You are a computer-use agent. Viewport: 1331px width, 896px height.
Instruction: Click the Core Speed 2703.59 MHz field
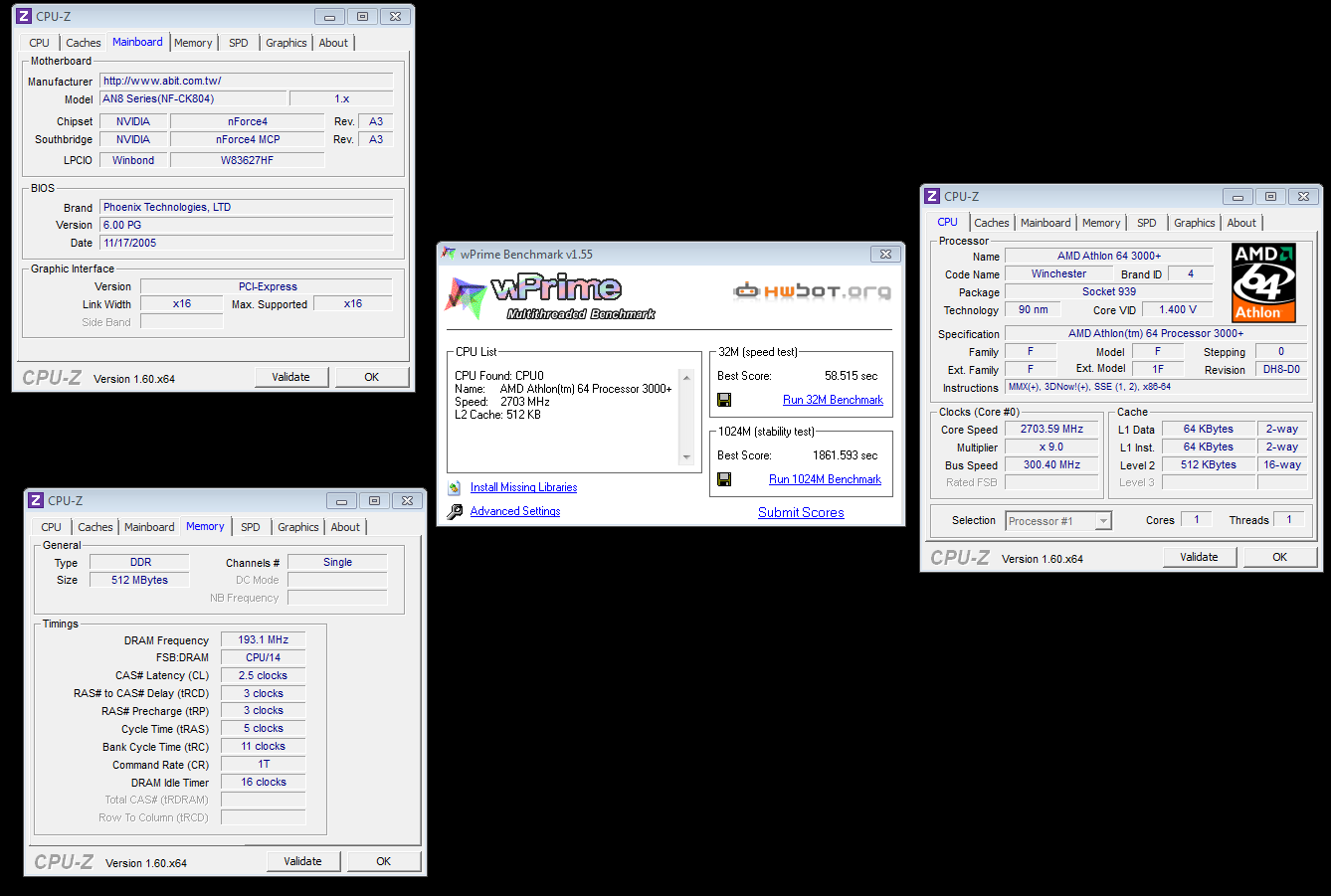click(x=1051, y=429)
